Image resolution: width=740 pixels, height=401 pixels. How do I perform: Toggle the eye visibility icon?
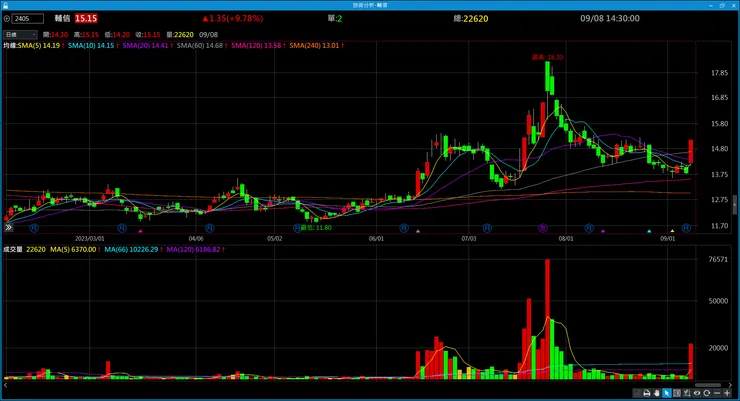[697, 393]
